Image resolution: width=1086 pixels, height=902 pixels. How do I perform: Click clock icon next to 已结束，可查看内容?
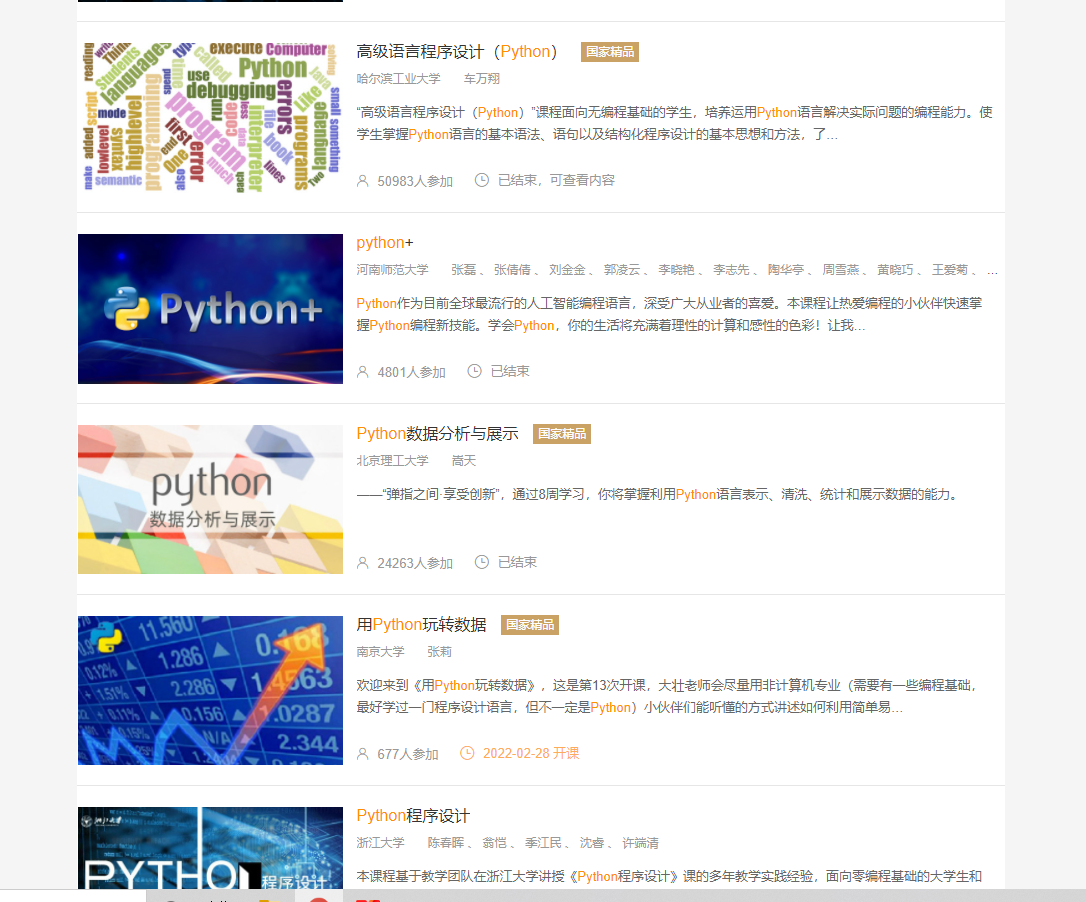click(x=482, y=180)
